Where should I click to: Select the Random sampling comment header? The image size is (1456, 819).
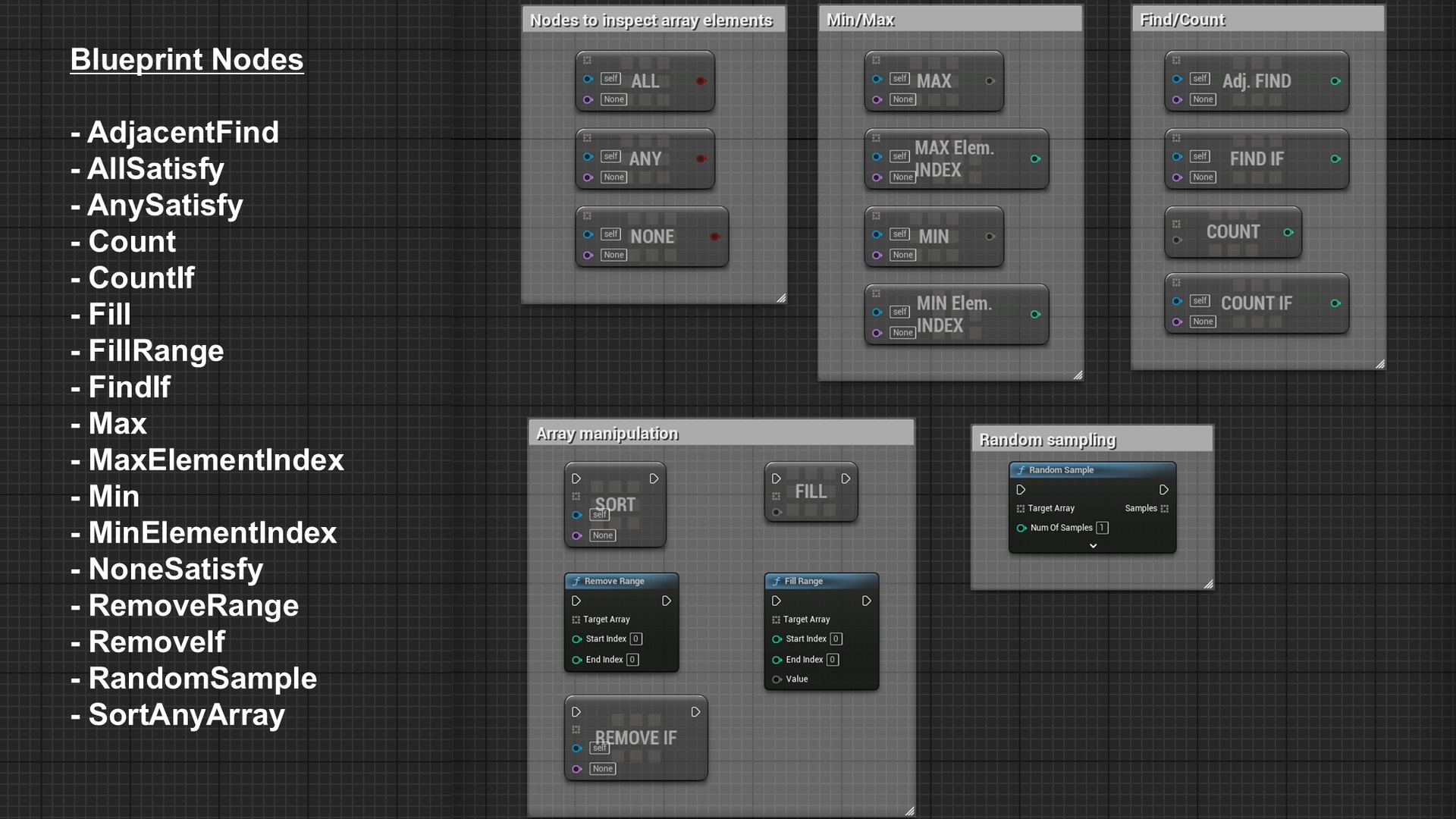(1093, 440)
